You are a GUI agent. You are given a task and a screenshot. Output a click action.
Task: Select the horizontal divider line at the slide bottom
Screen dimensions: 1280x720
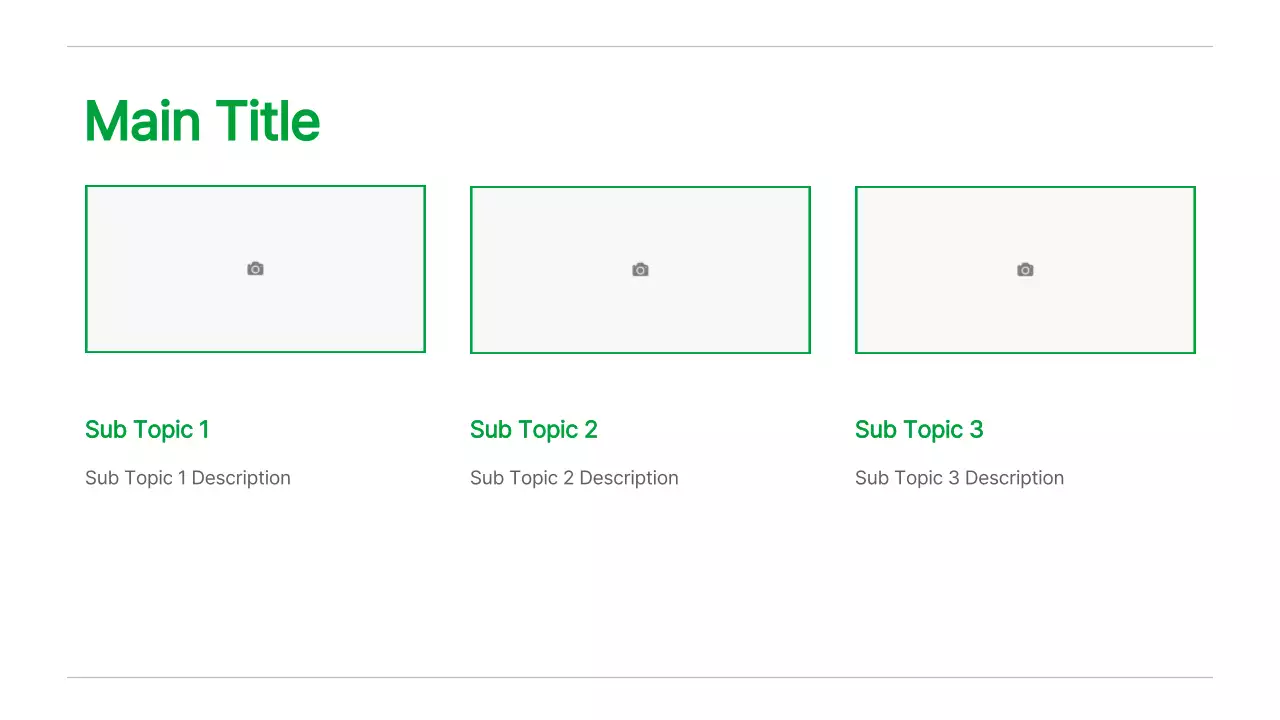pos(640,677)
